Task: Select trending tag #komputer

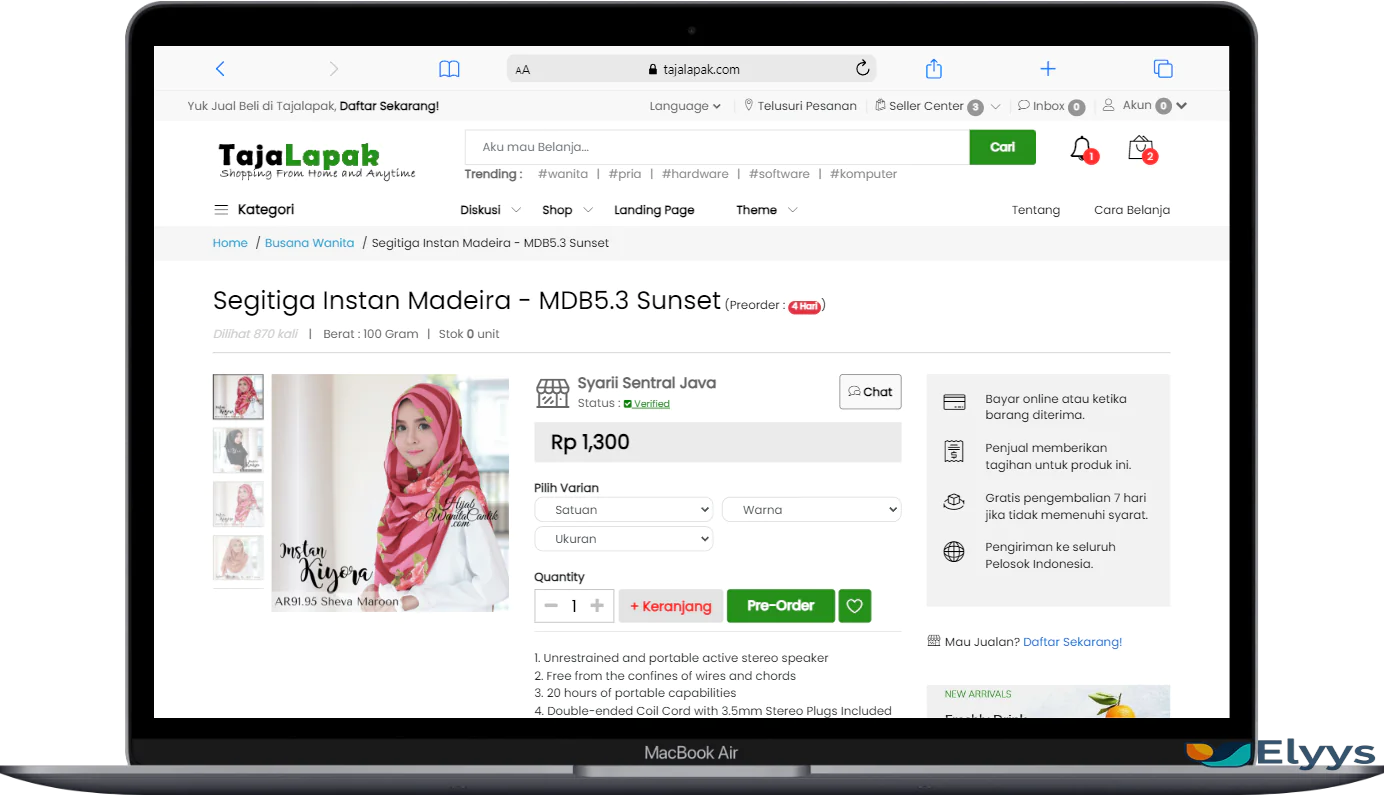Action: click(863, 174)
